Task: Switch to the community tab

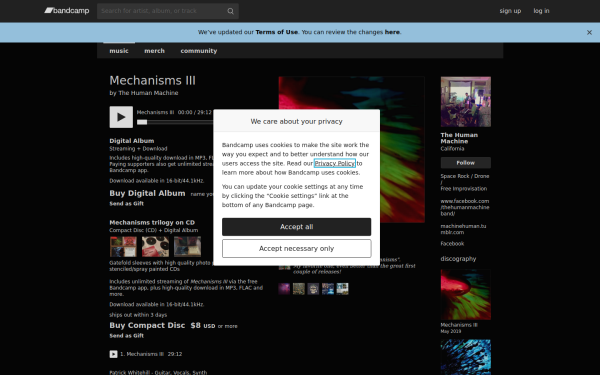Action: click(199, 51)
